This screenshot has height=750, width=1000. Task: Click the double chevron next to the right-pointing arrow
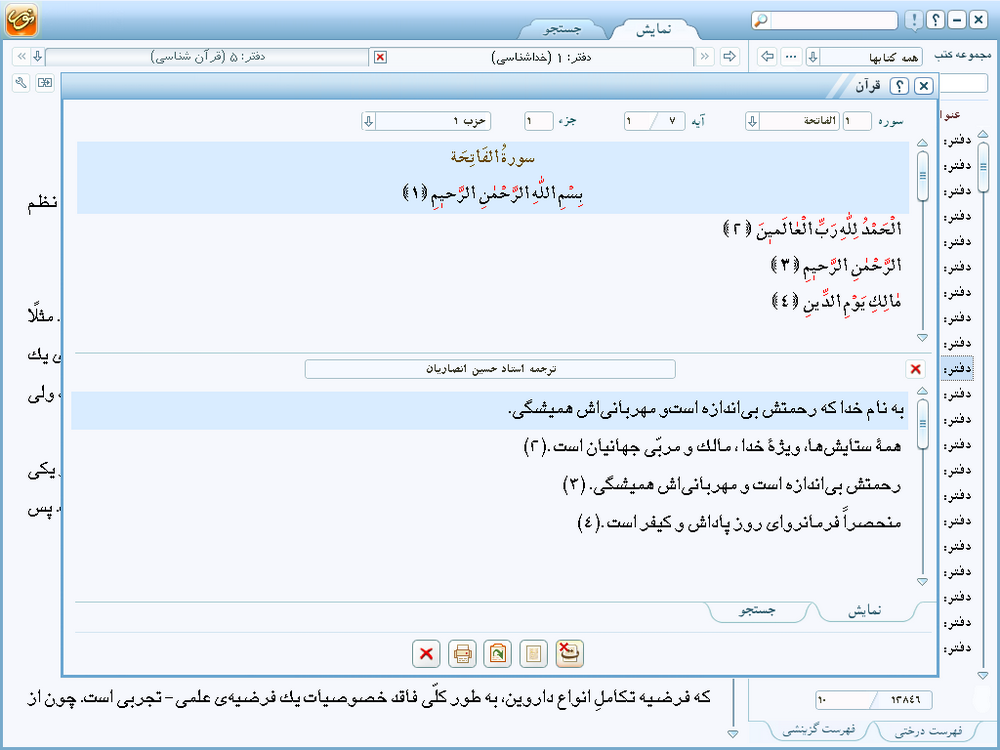[x=705, y=56]
